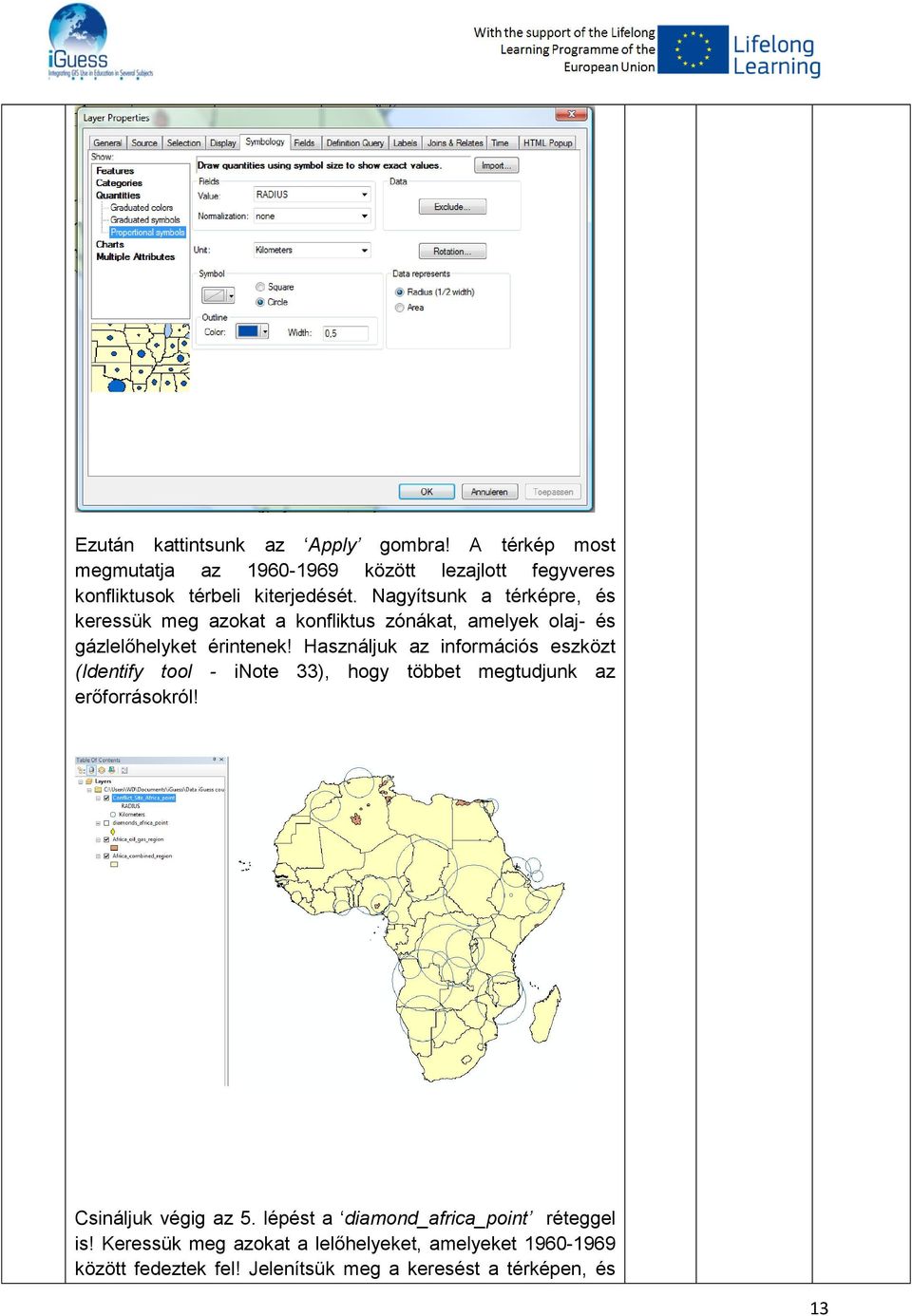The height and width of the screenshot is (1316, 912).
Task: Collapse the Africa_combined_region layer legend
Action: (98, 855)
